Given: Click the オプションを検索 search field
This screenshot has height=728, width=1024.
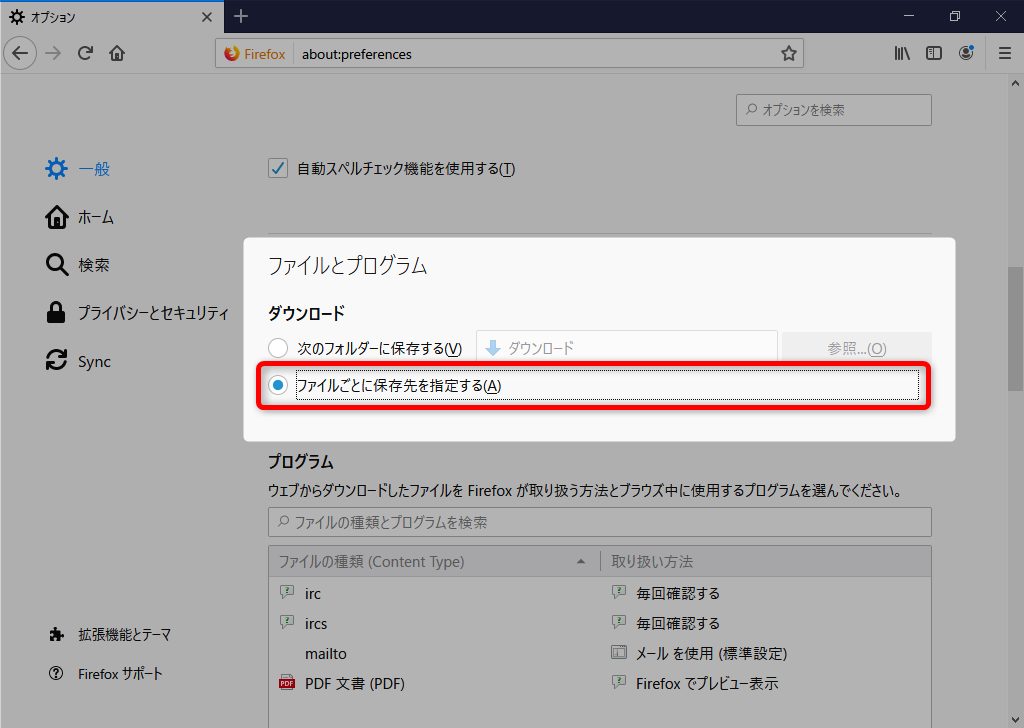Looking at the screenshot, I should click(833, 109).
